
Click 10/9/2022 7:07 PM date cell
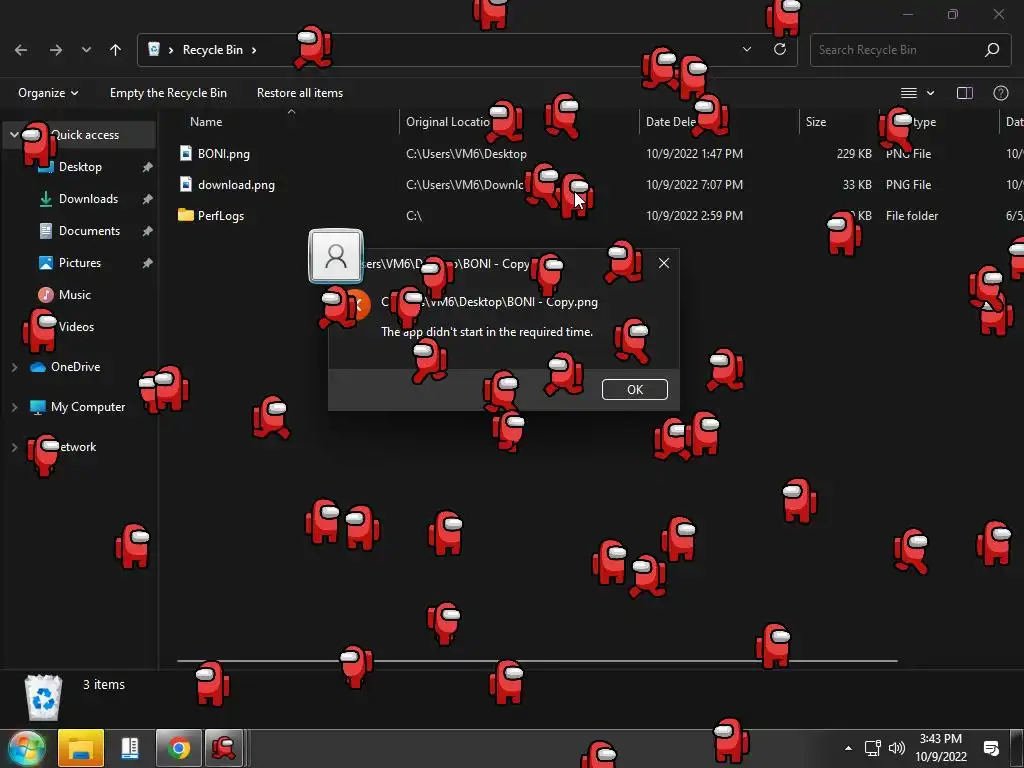tap(694, 185)
